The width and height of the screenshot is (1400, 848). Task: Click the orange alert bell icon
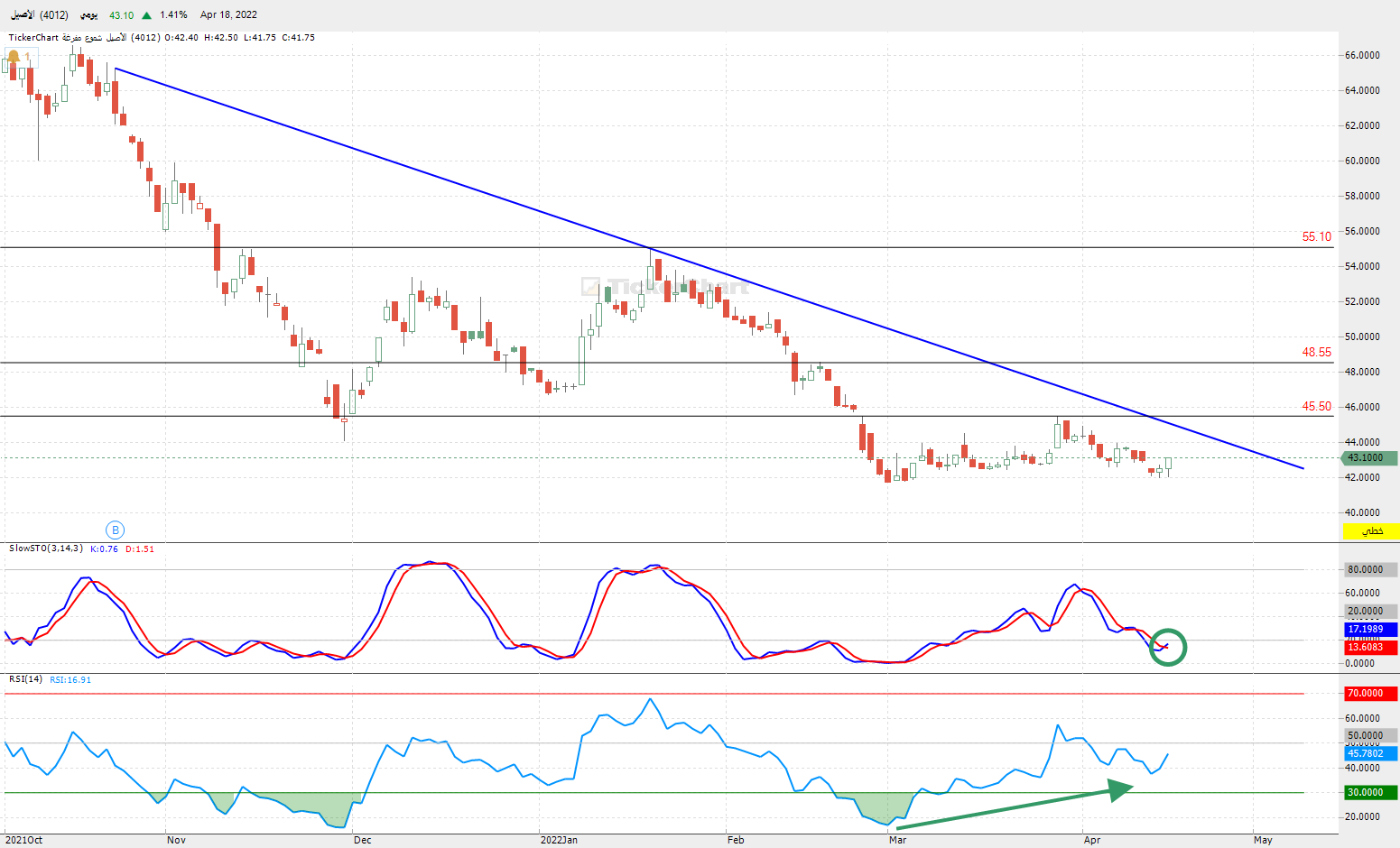[x=14, y=56]
